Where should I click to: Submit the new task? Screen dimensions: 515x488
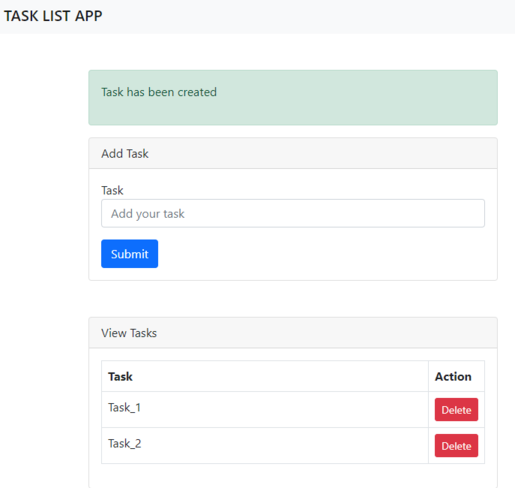click(x=129, y=254)
